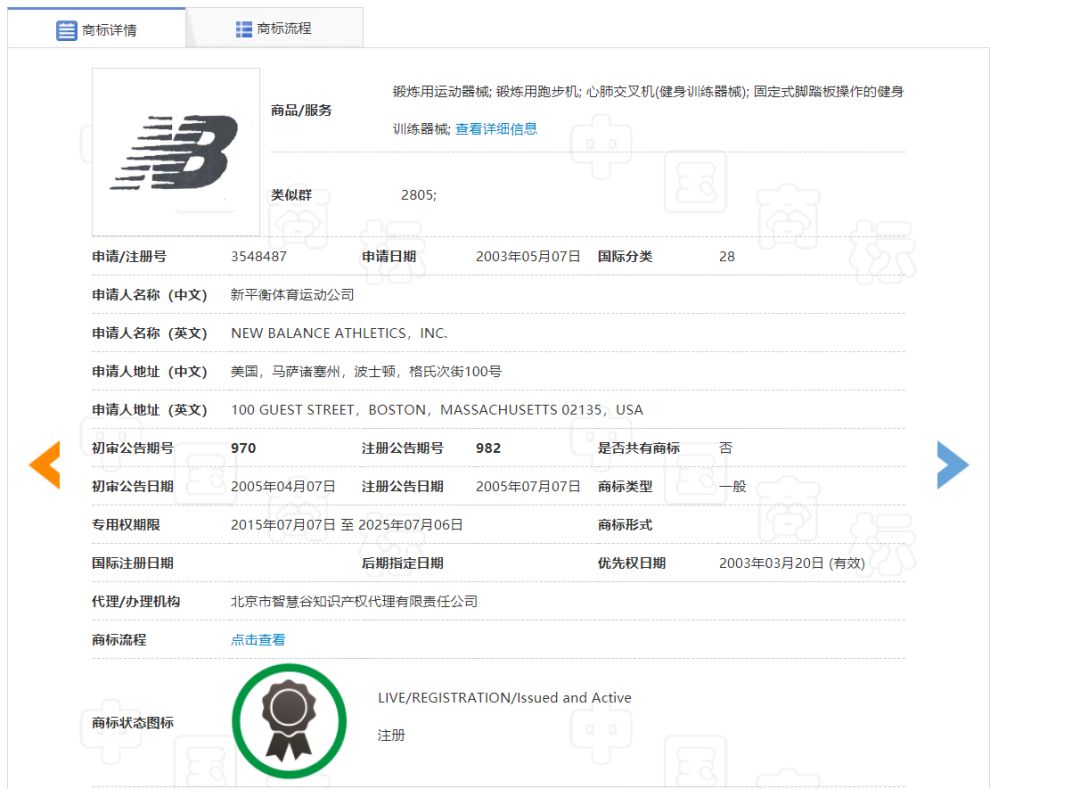Click the New Balance logo thumbnail

click(x=176, y=152)
